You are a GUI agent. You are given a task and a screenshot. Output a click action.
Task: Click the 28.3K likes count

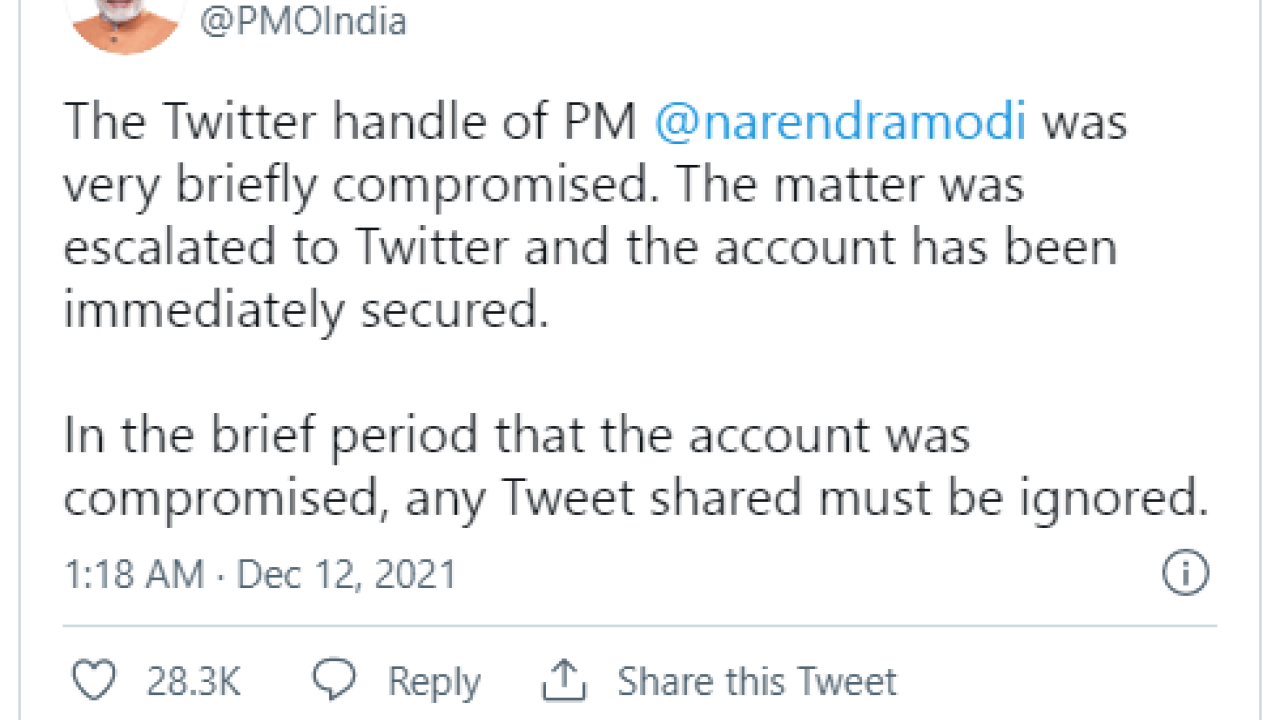click(194, 682)
